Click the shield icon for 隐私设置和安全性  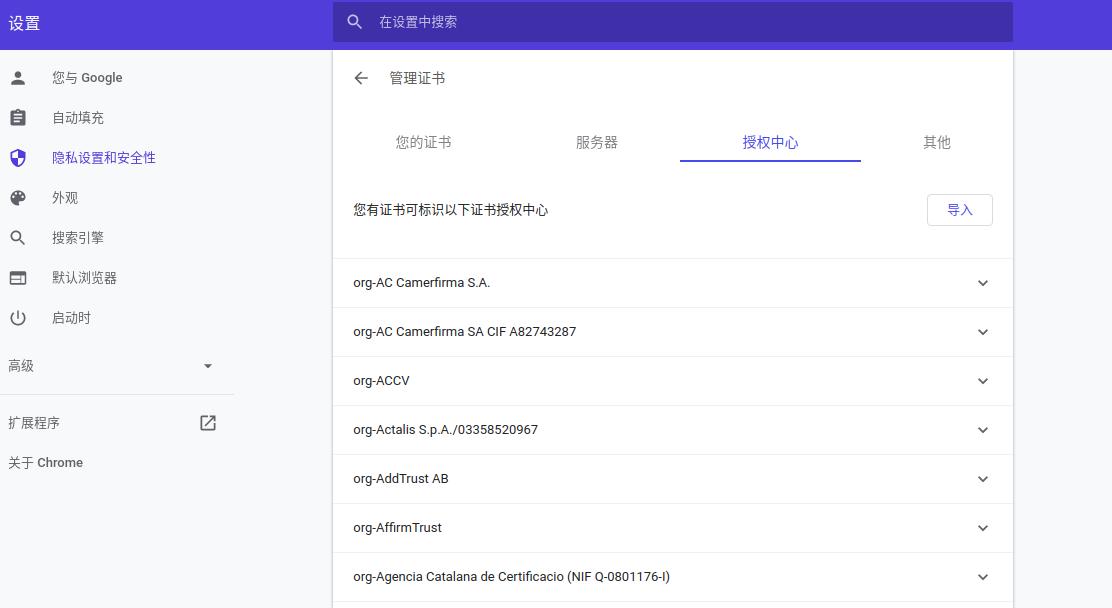(x=18, y=157)
